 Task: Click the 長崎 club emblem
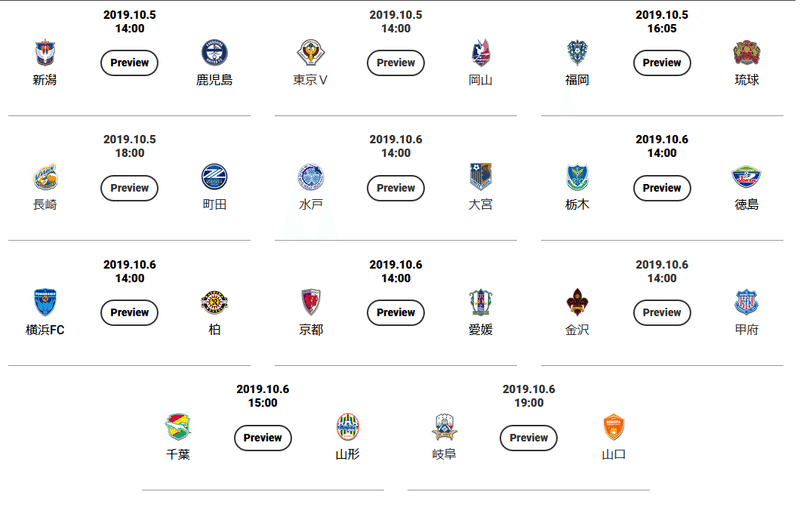(45, 177)
